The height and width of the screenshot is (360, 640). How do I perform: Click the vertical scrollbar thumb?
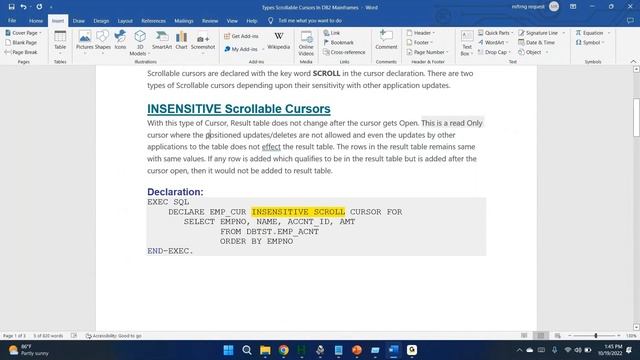[x=636, y=117]
